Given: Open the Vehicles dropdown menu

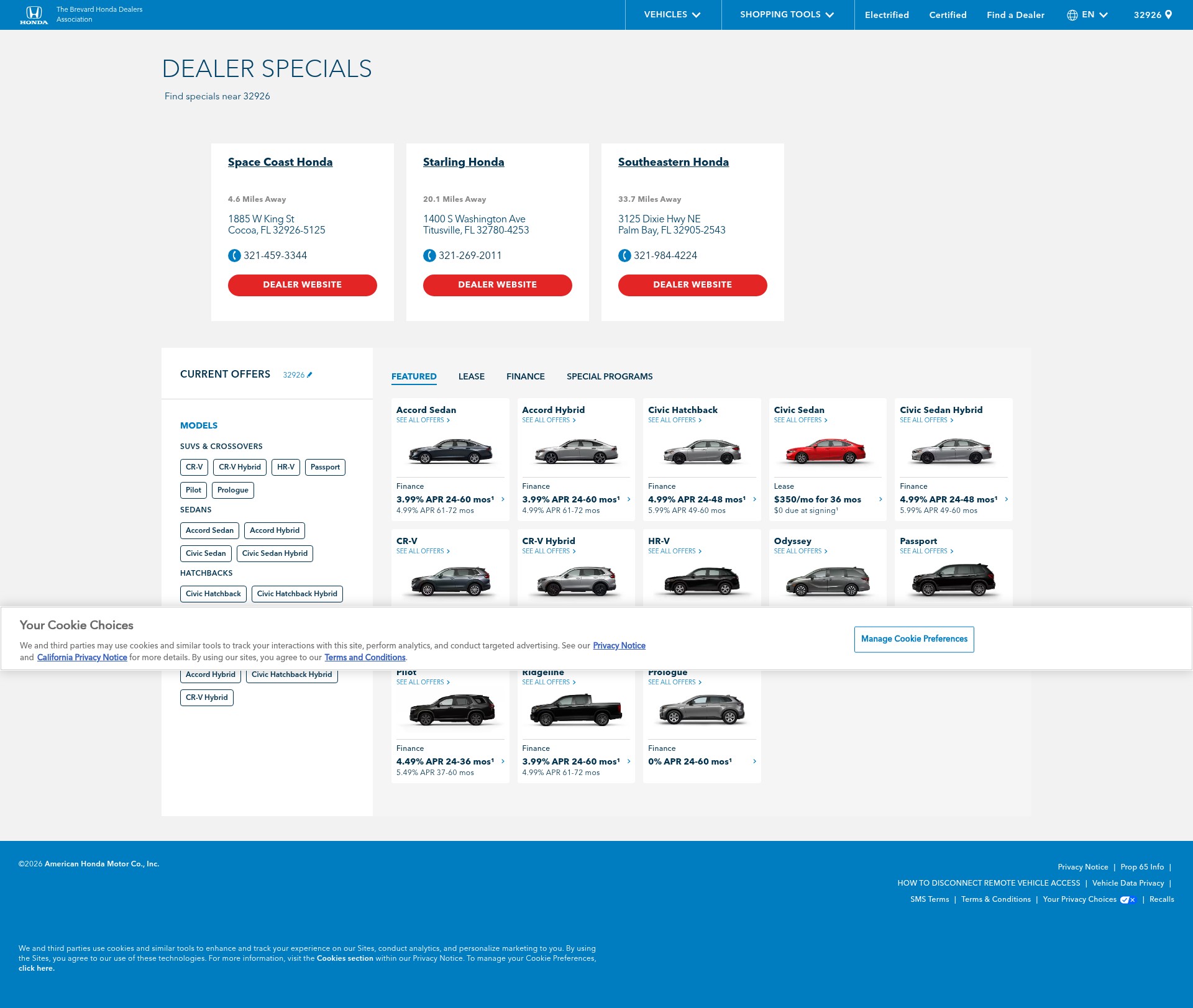Looking at the screenshot, I should pyautogui.click(x=673, y=15).
